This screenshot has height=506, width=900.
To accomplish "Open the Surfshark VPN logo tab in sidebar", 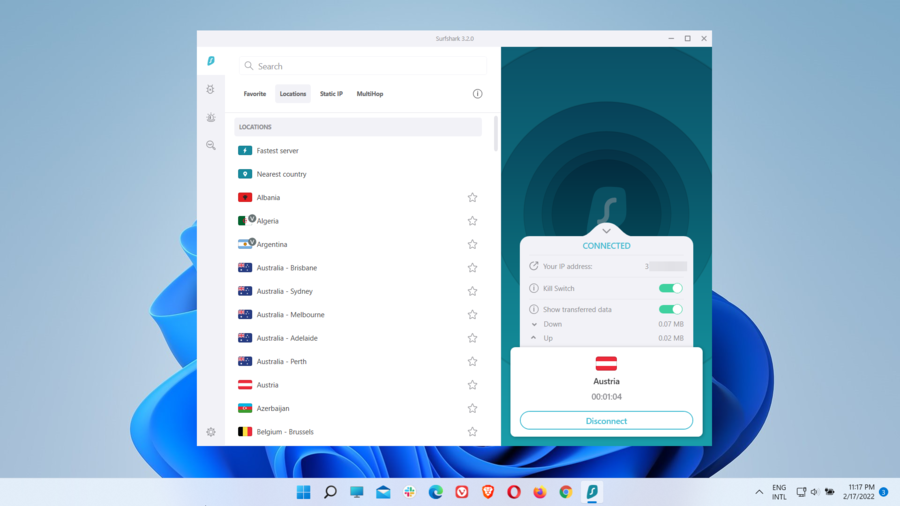I will [211, 61].
